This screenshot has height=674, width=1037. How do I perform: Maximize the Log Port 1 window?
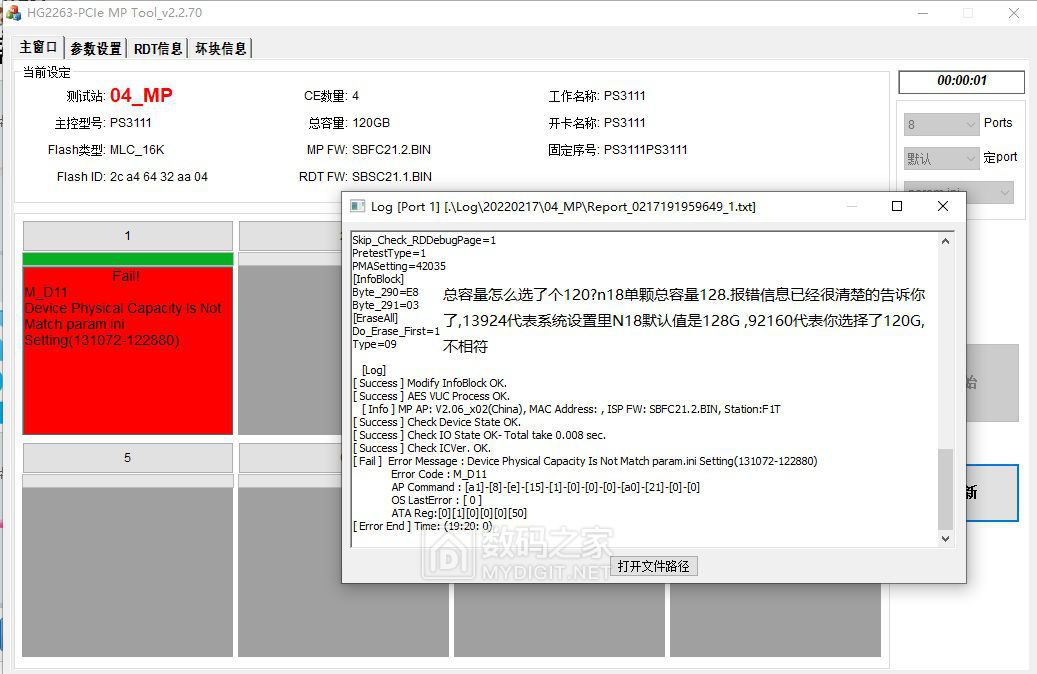pos(897,206)
